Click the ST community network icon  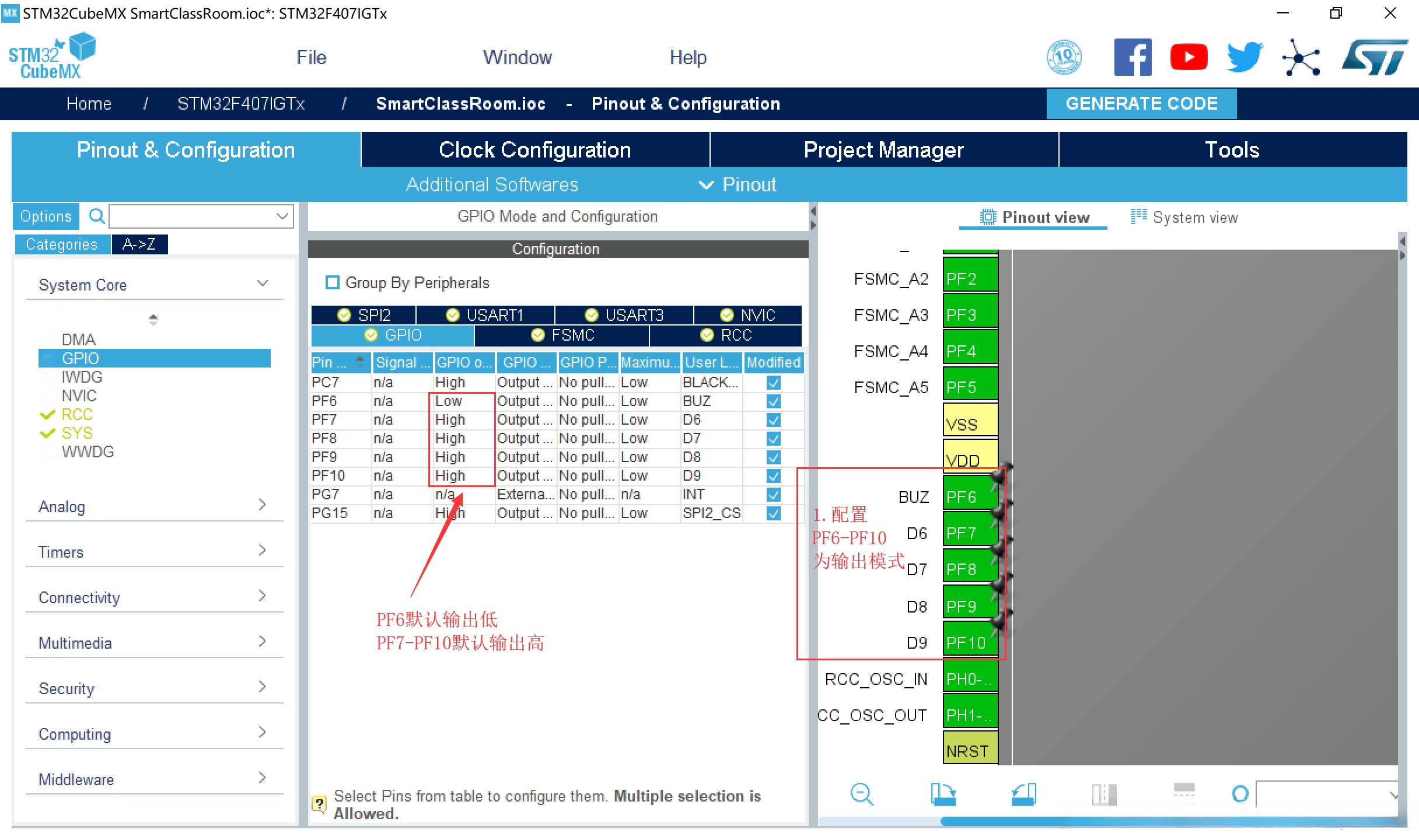pos(1301,57)
